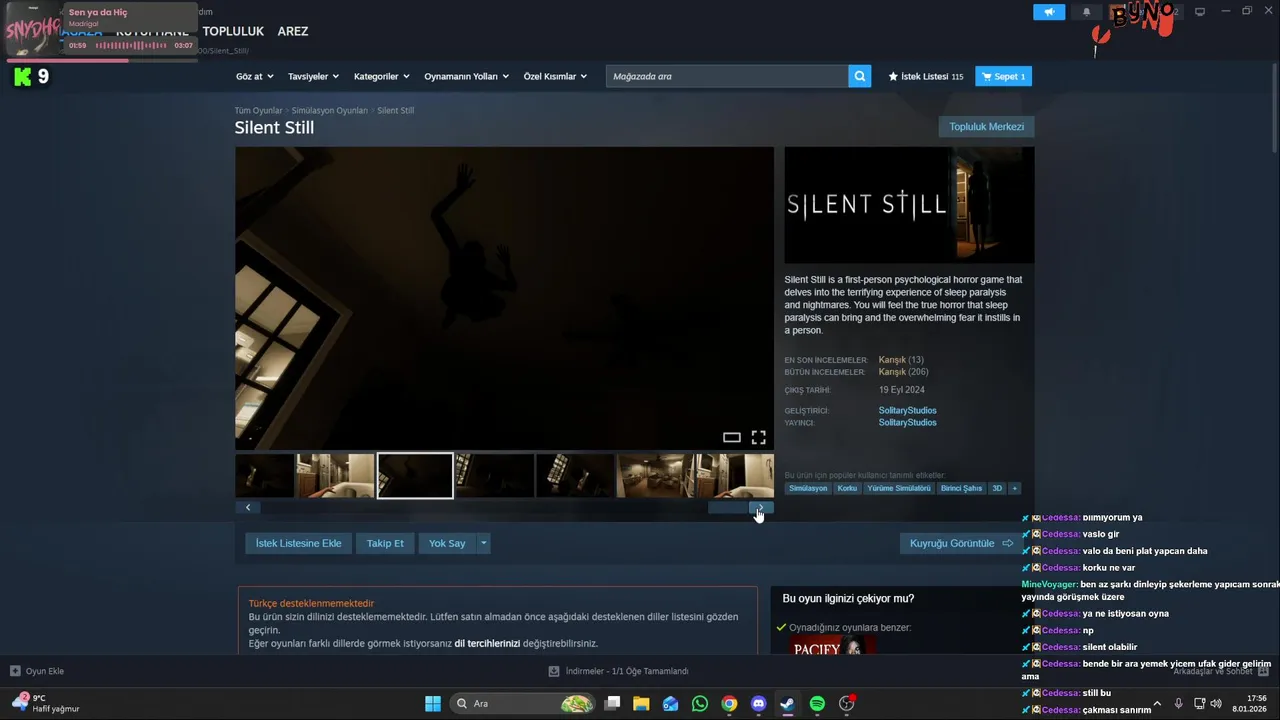Click the speaker volume icon in system tray
This screenshot has height=720, width=1280.
coord(1216,703)
